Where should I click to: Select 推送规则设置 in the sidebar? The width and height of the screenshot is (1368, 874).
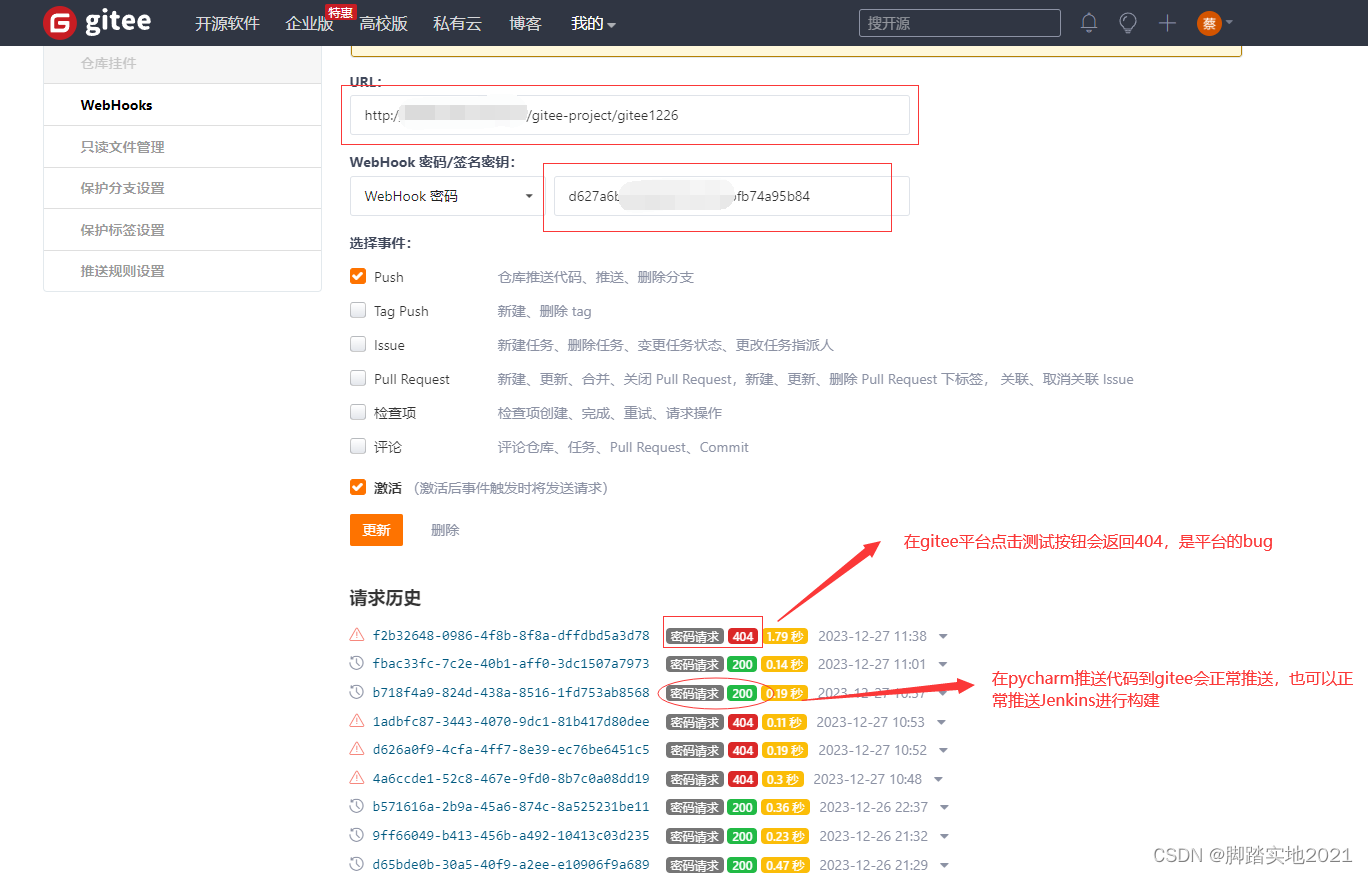tap(182, 271)
